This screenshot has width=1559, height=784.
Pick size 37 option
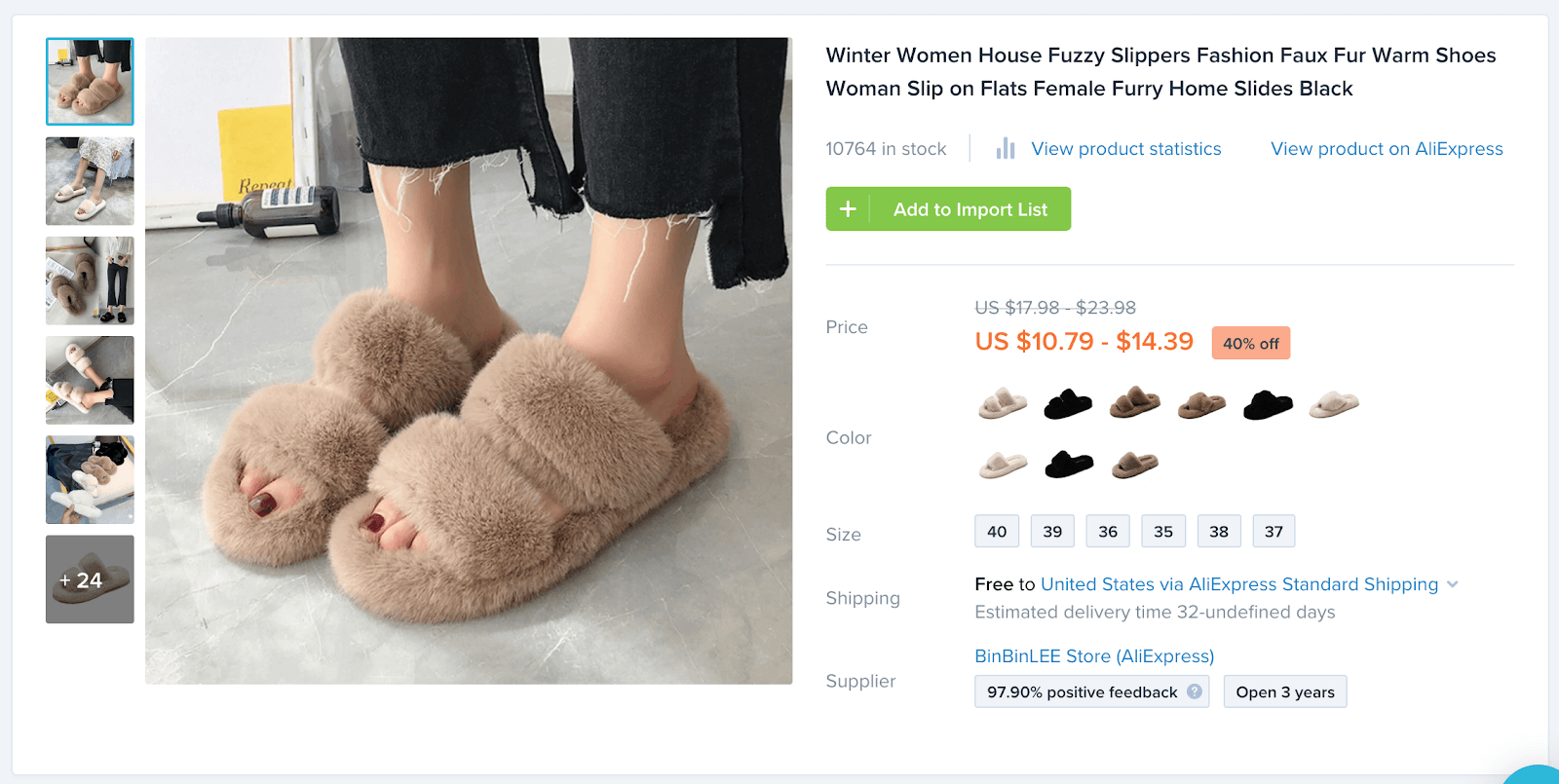[x=1274, y=532]
